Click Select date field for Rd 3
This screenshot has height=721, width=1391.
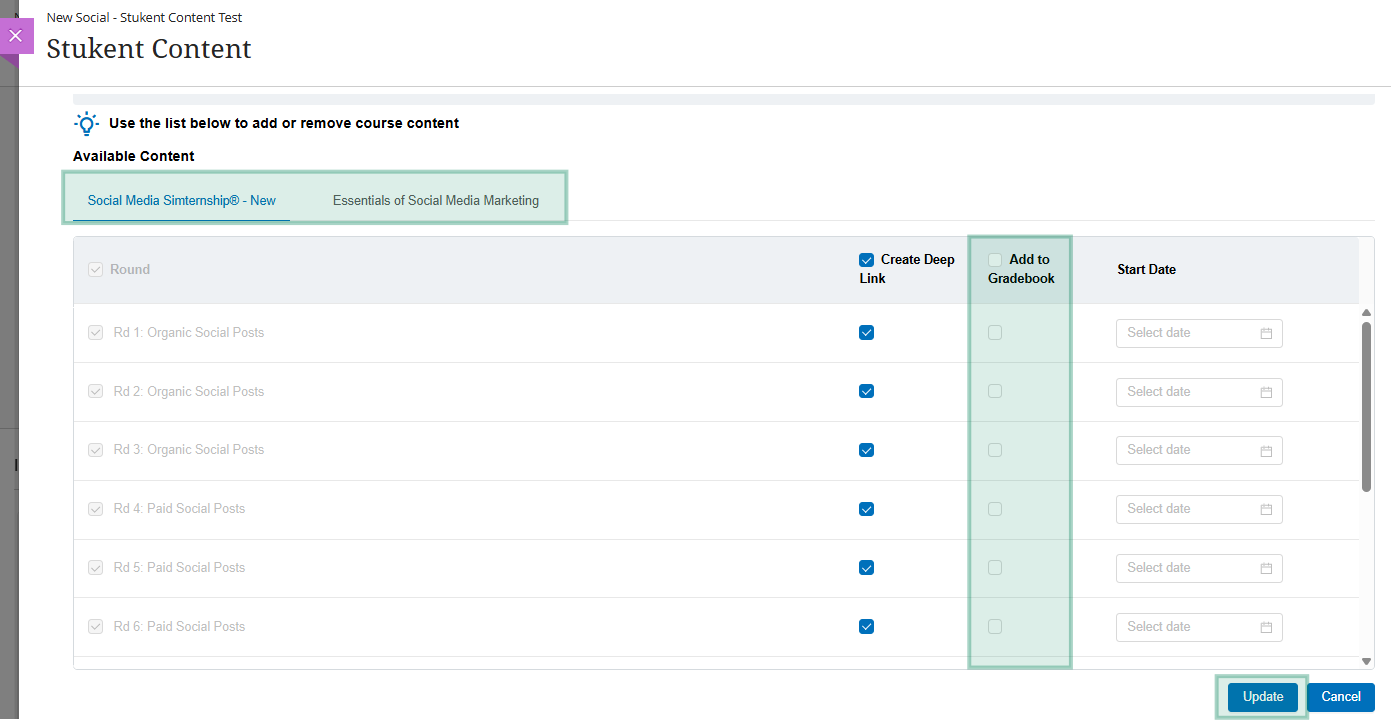click(x=1199, y=450)
